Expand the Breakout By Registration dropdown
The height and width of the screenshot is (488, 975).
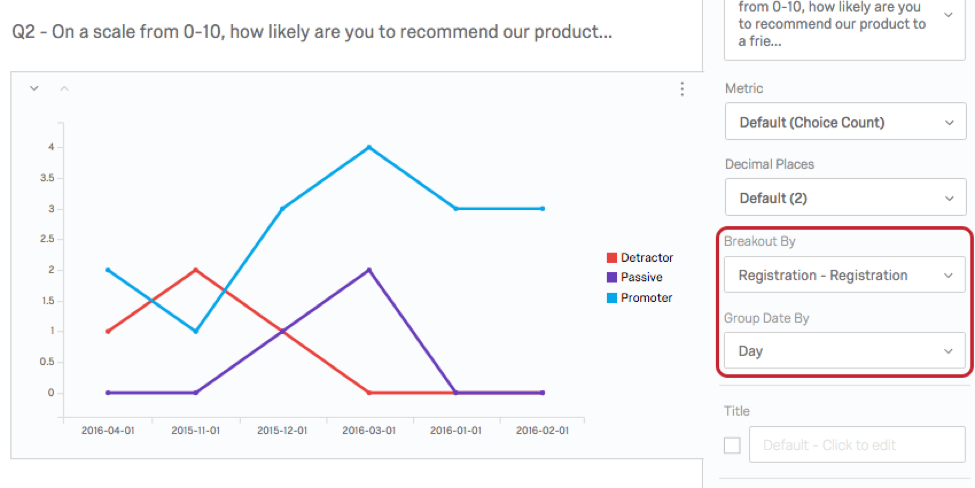coord(845,275)
